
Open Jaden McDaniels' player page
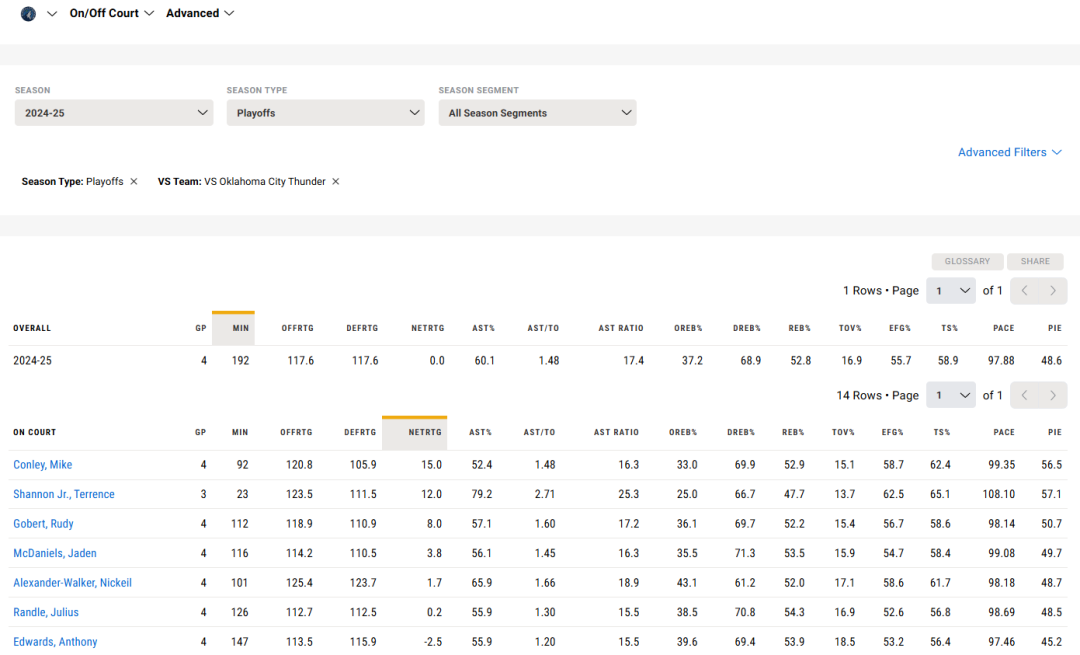click(55, 554)
